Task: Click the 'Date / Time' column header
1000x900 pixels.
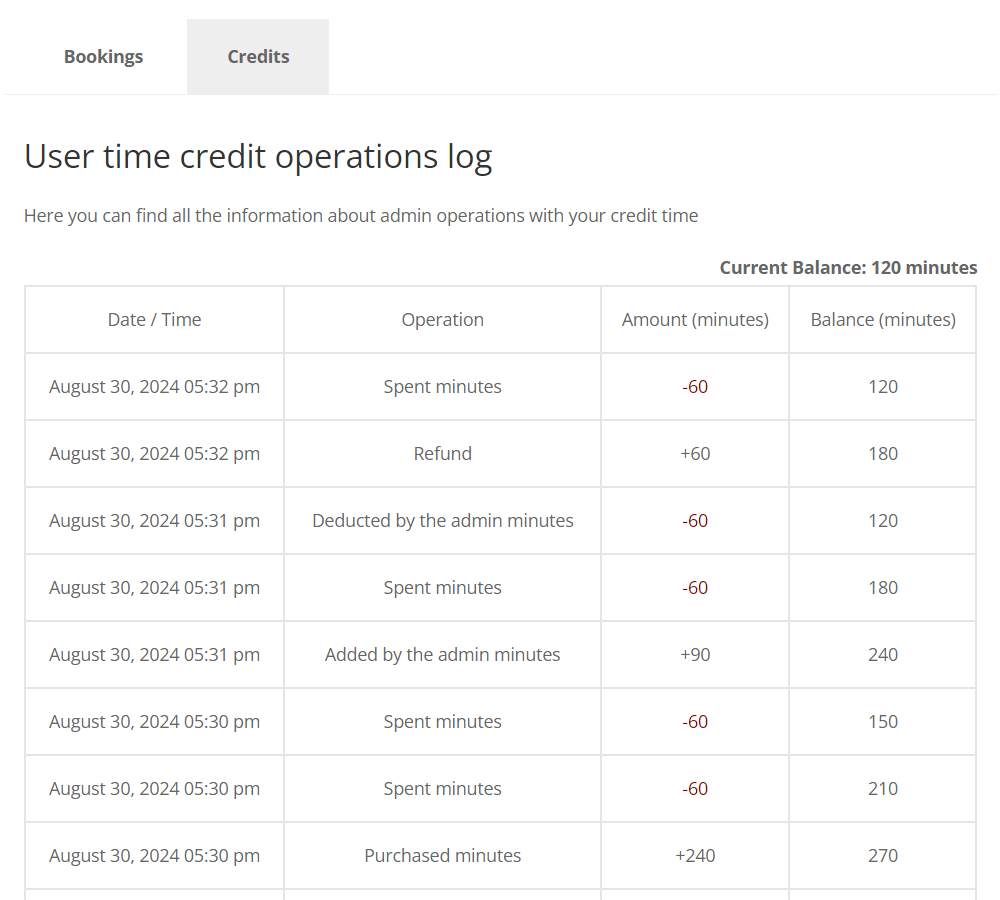Action: point(154,320)
